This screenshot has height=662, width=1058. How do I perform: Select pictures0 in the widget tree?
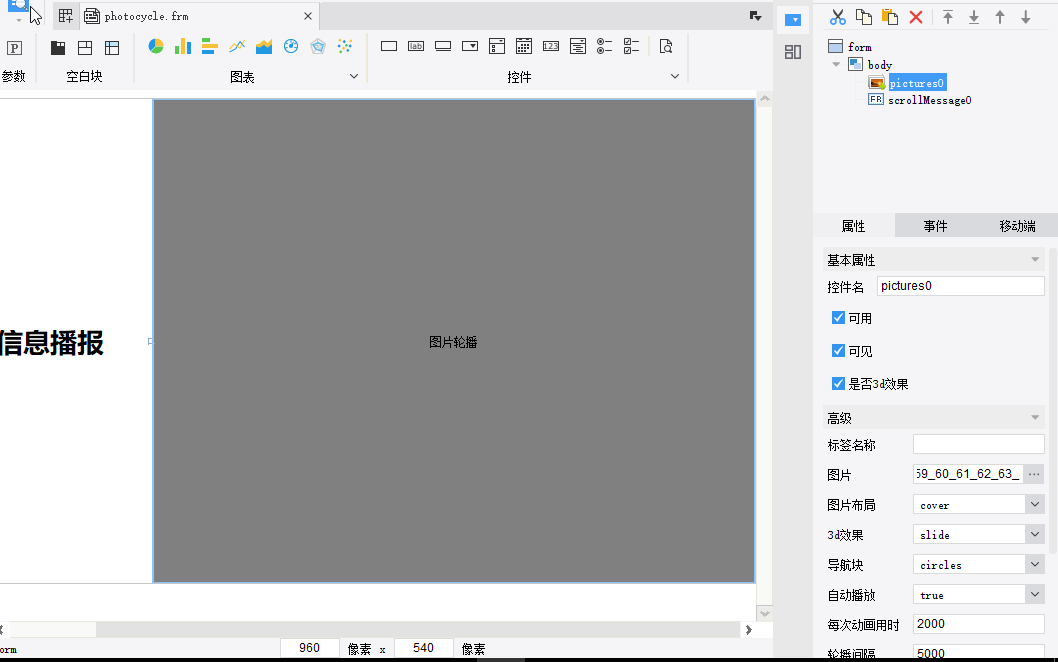click(916, 83)
